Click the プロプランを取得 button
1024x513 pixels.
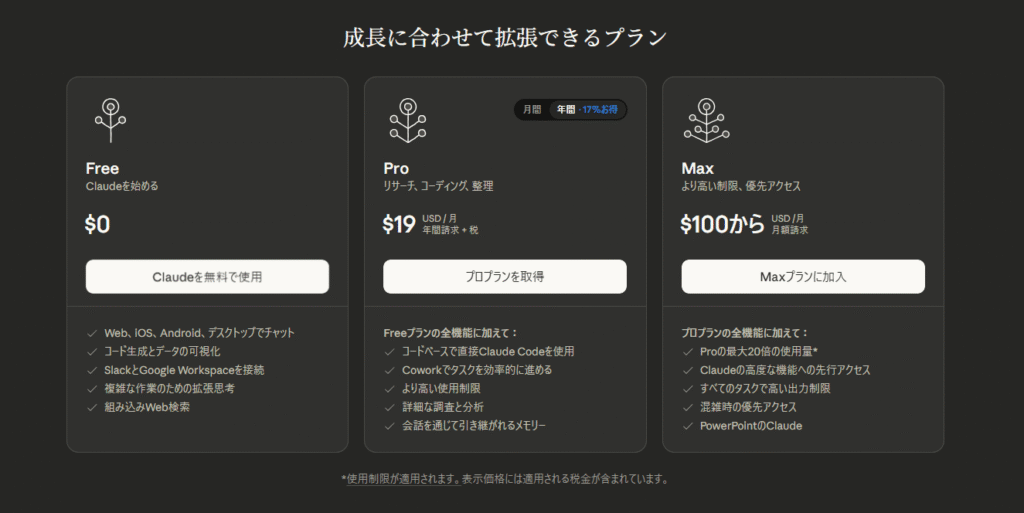[505, 276]
